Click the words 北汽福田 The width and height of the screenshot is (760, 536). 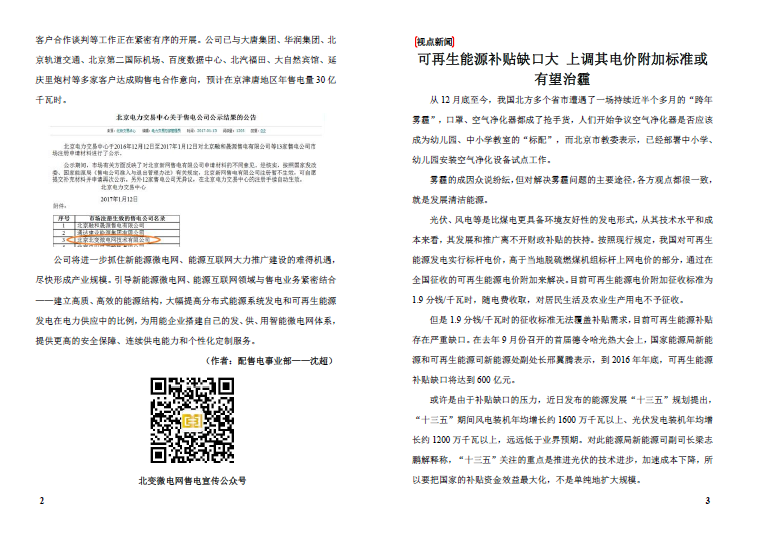(x=248, y=60)
